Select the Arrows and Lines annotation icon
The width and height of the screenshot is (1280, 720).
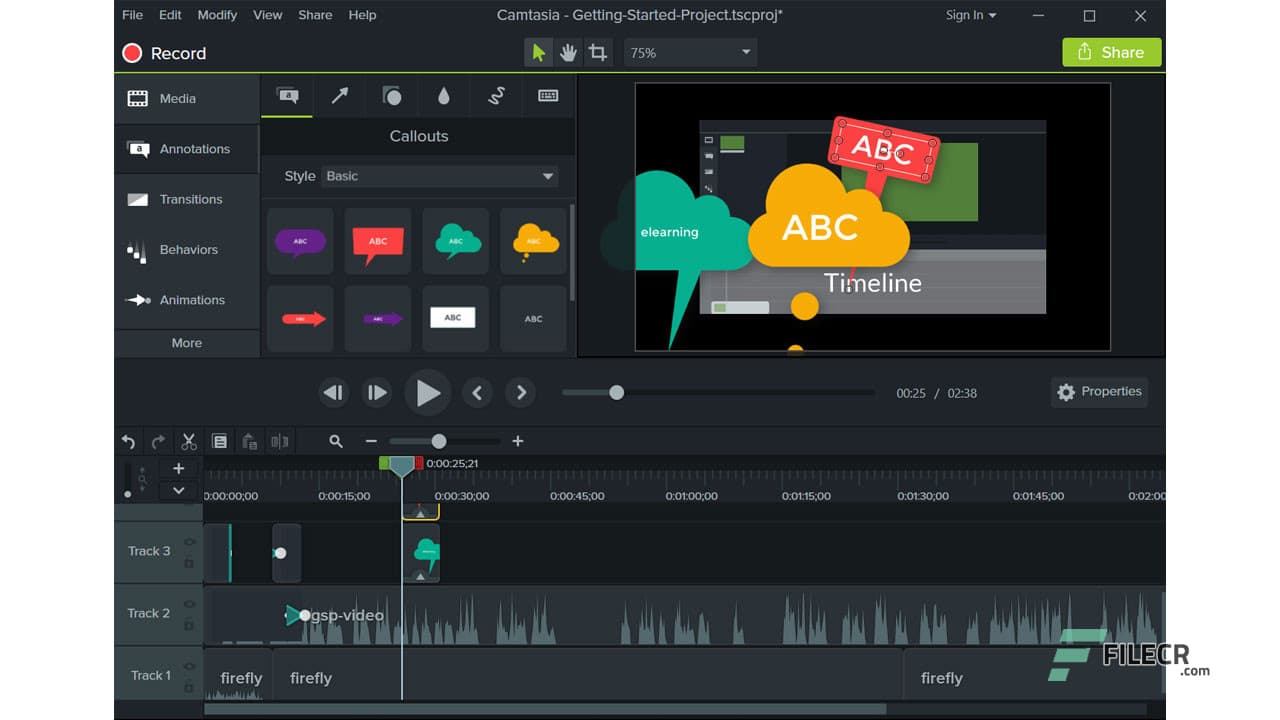pyautogui.click(x=339, y=96)
